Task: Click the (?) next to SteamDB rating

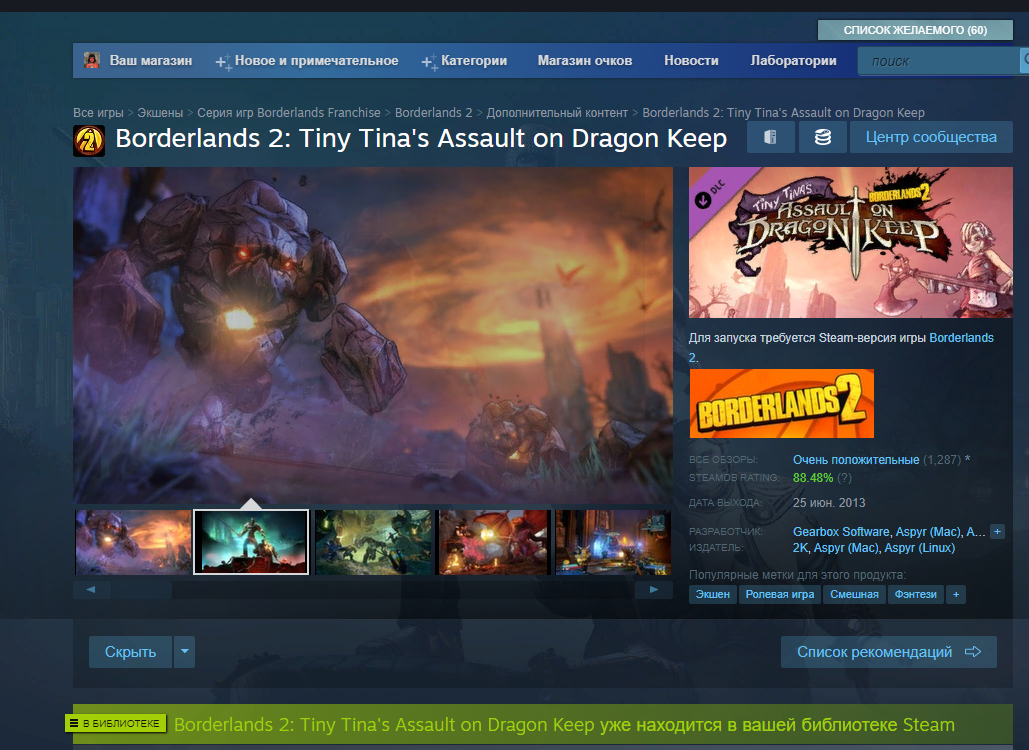Action: click(x=845, y=478)
